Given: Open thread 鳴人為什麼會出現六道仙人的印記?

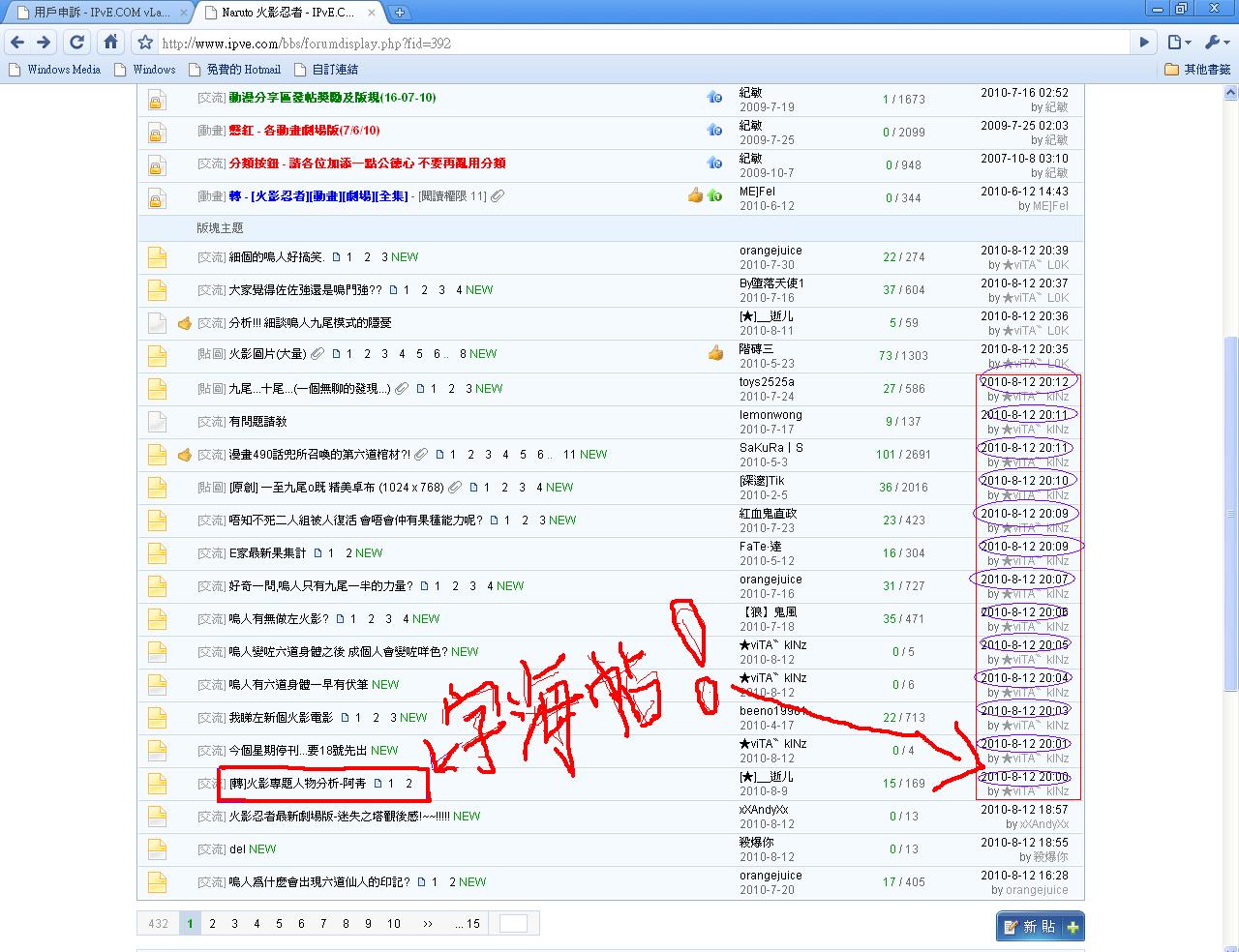Looking at the screenshot, I should point(319,882).
